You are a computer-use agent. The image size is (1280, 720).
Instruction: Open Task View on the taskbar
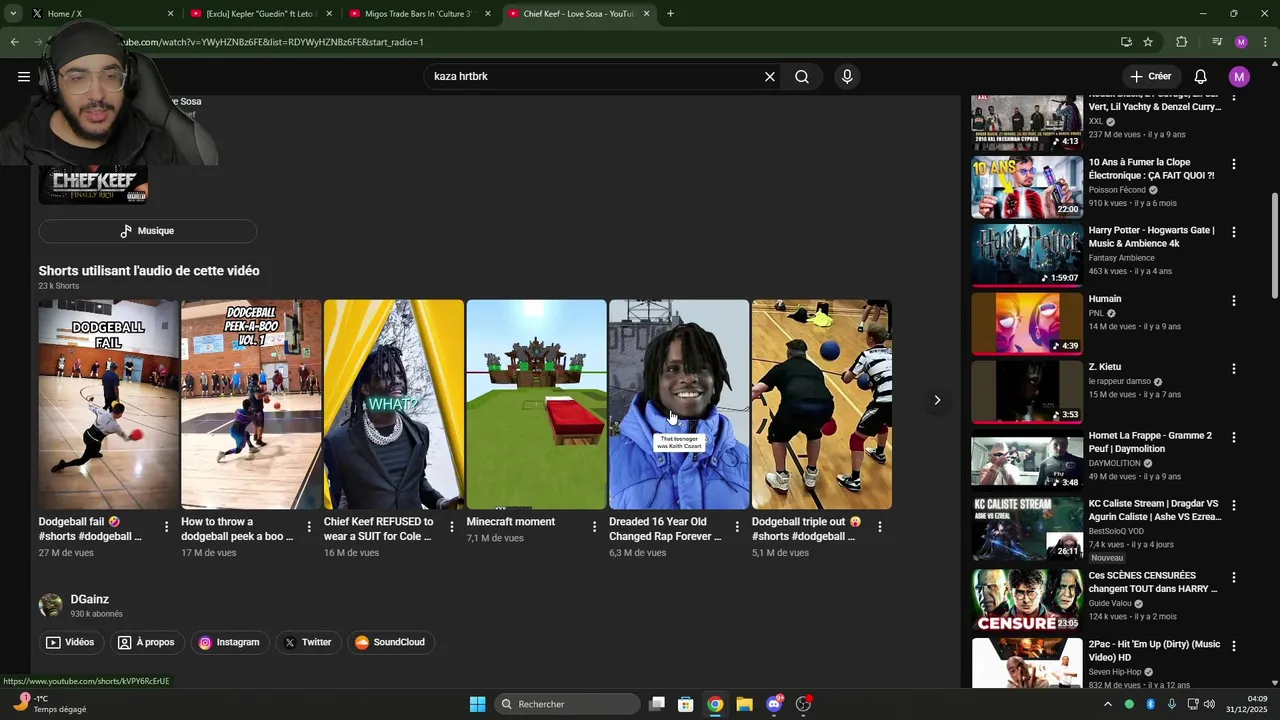click(x=657, y=704)
